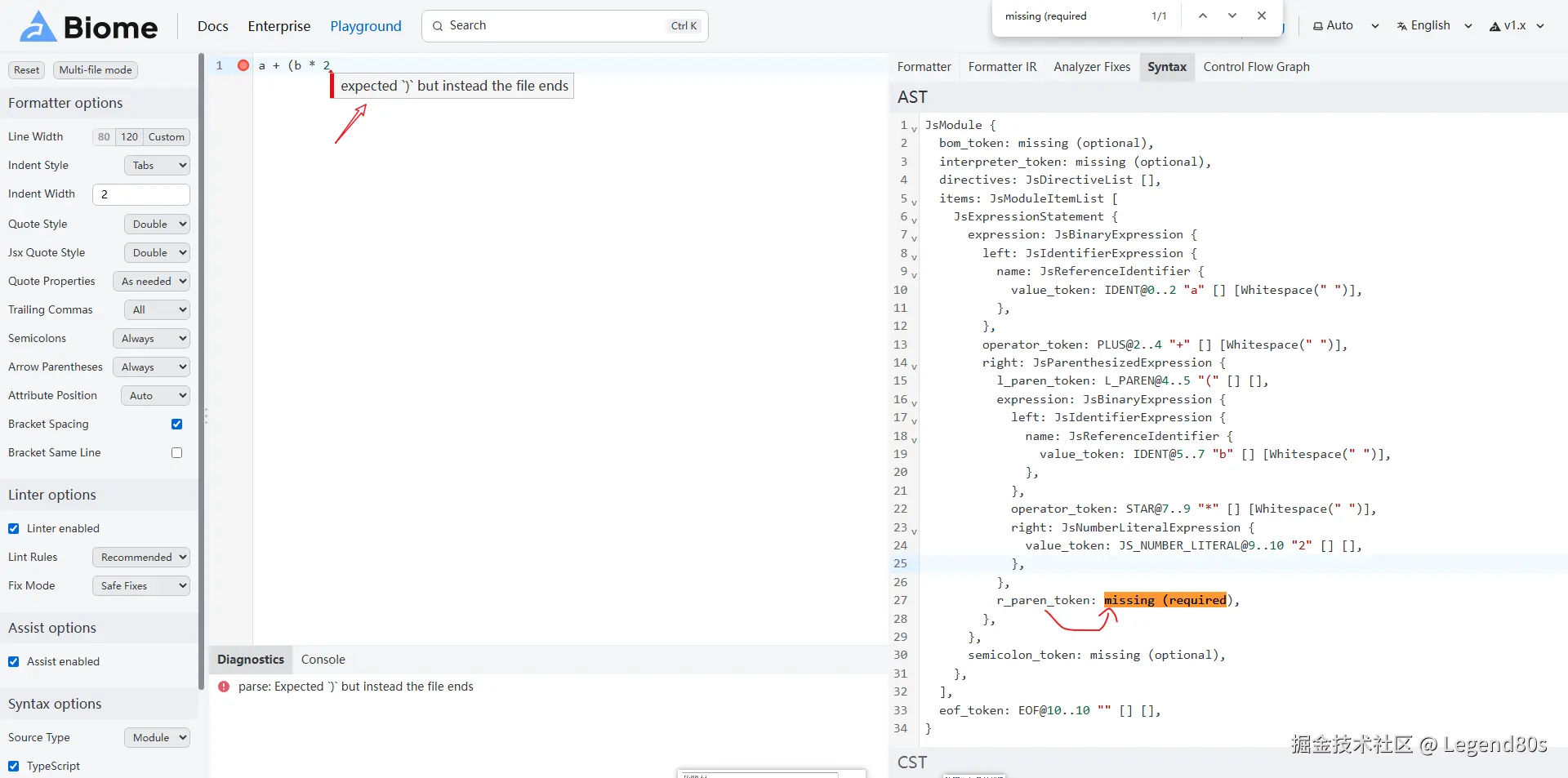Collapse JsParenthesizedExpression on AST line 14

[914, 365]
